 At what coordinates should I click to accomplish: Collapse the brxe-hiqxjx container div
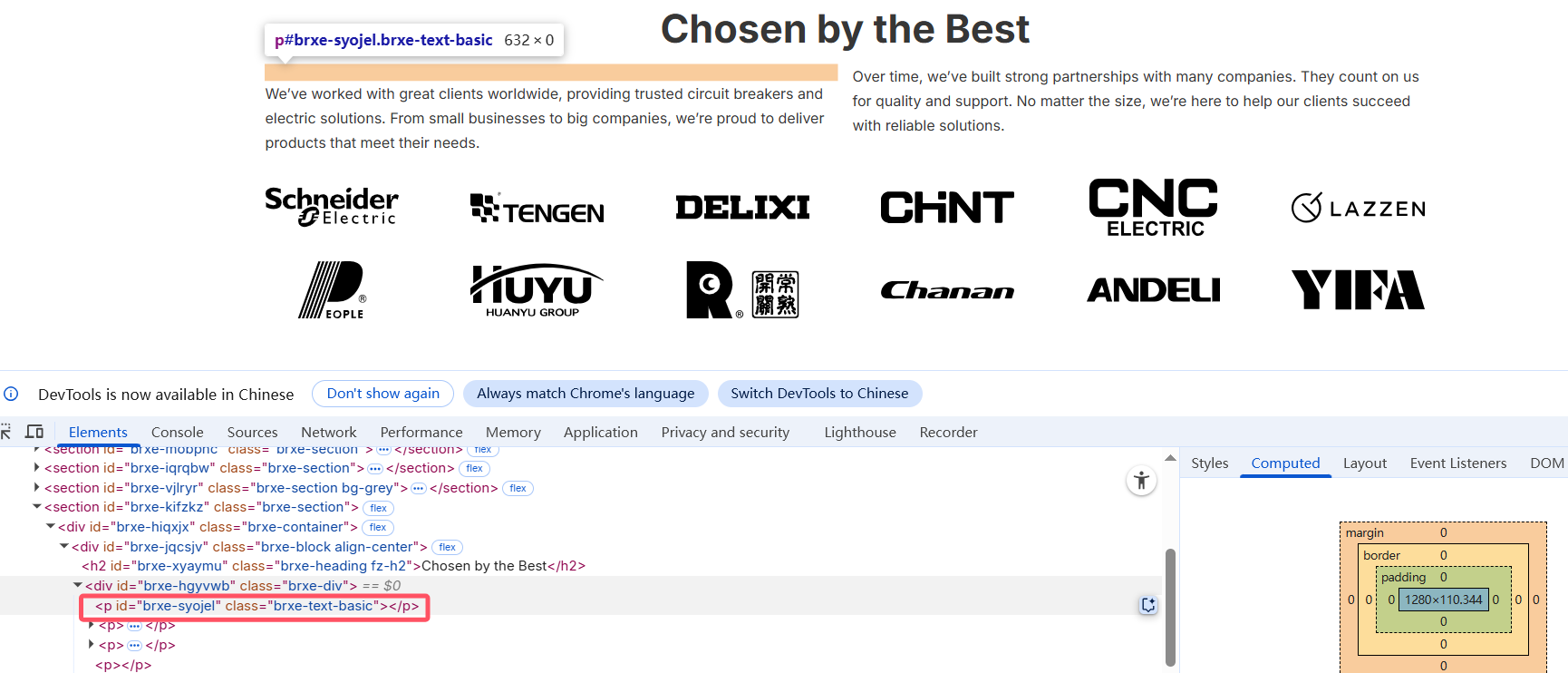click(x=51, y=527)
